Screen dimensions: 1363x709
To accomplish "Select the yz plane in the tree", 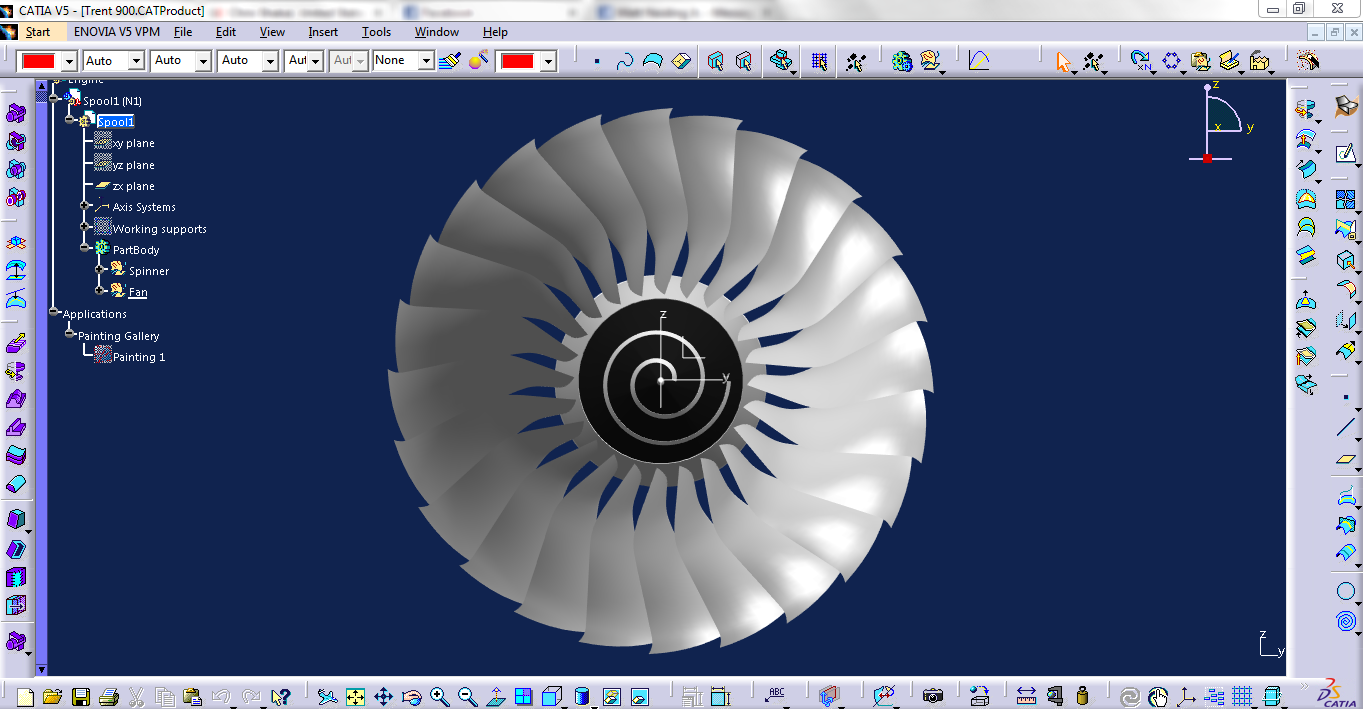I will tap(134, 165).
